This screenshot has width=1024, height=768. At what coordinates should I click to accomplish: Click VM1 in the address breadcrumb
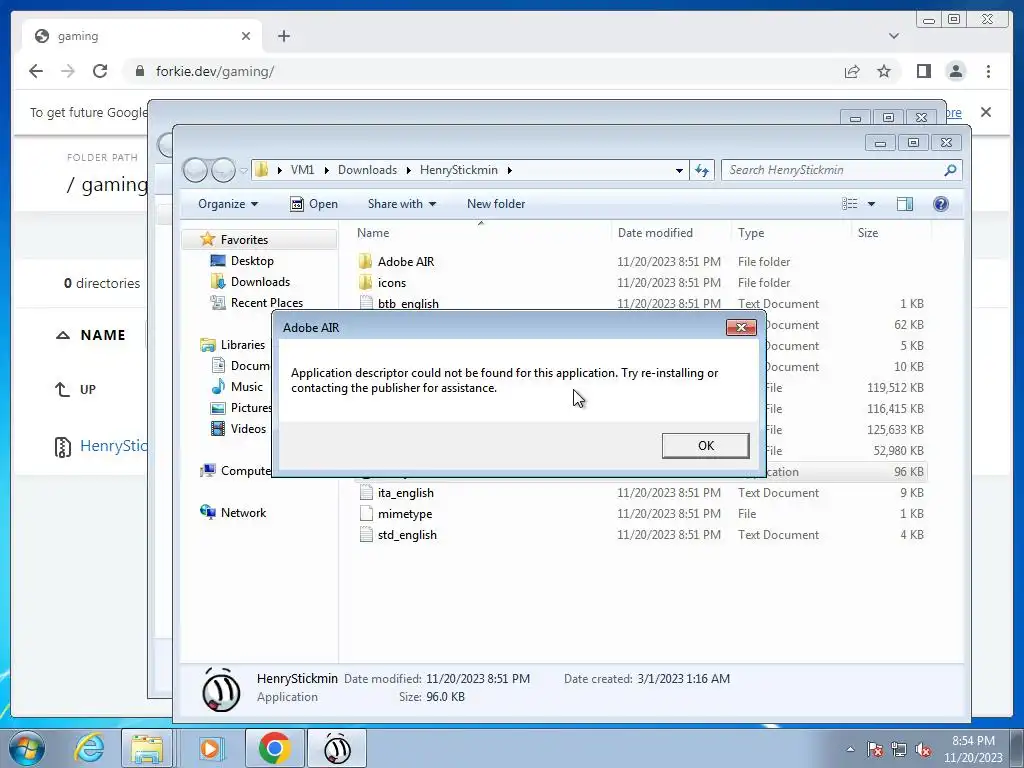tap(302, 170)
